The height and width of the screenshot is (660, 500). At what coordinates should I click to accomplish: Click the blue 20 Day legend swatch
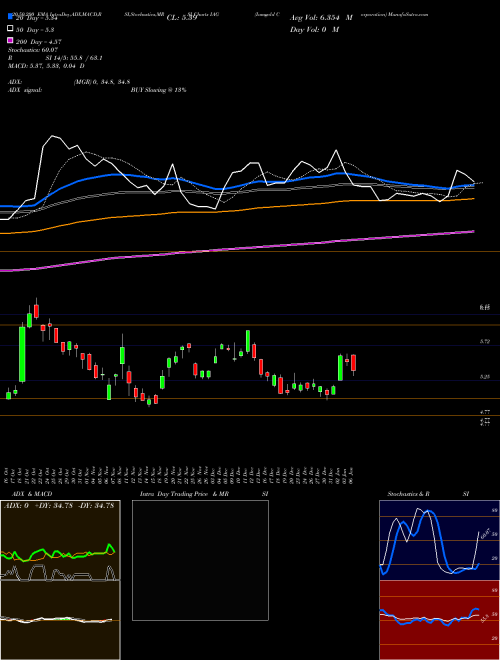[x=11, y=17]
